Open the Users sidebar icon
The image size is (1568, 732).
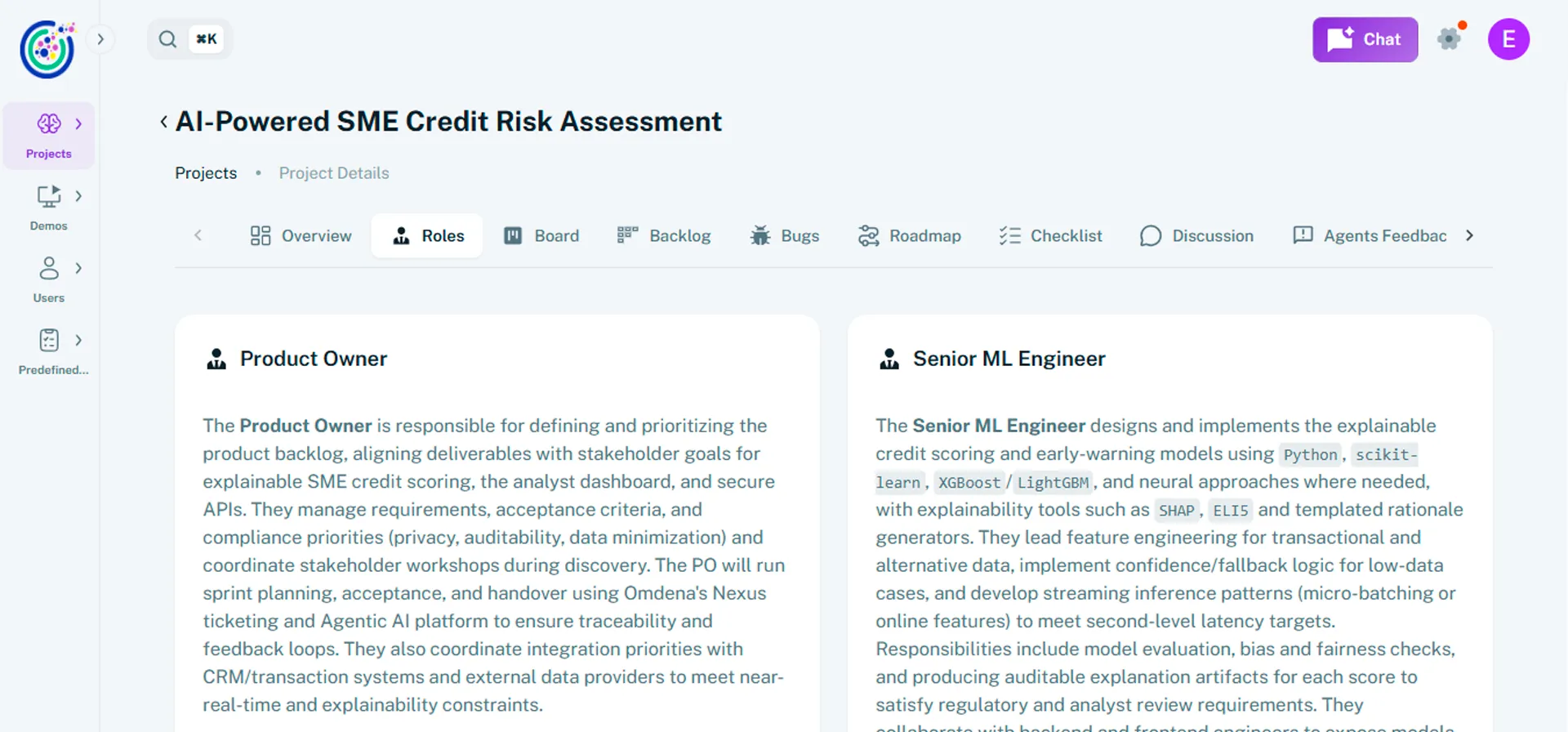pos(49,269)
